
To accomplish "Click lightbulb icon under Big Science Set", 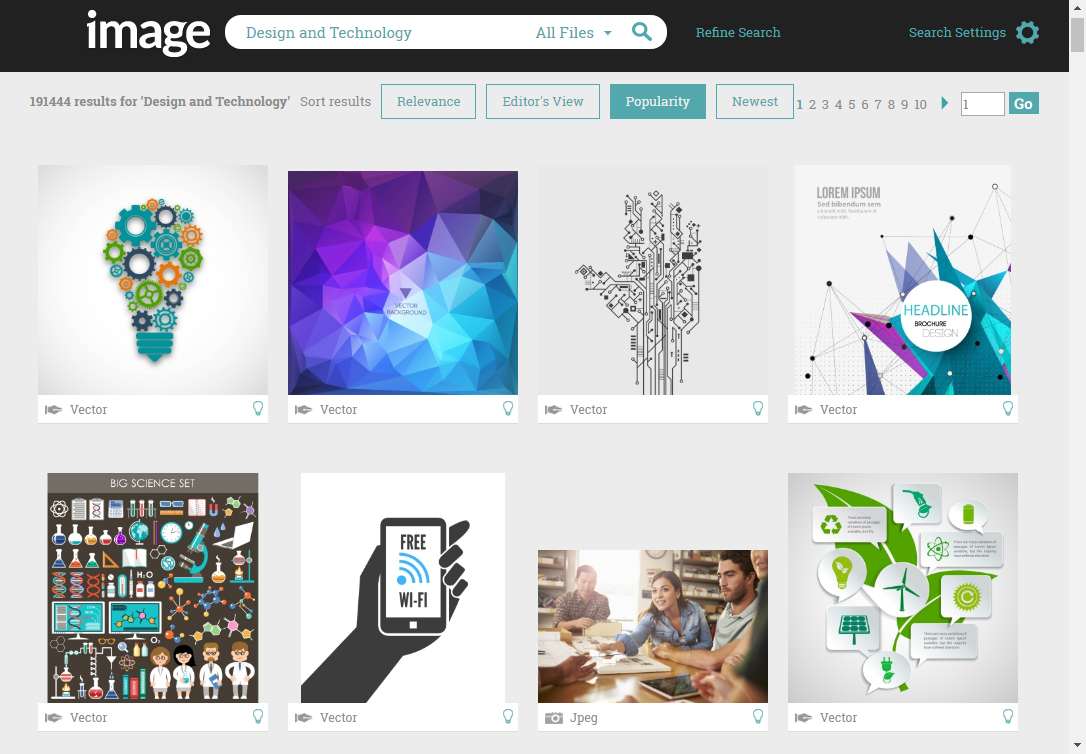I will (258, 717).
